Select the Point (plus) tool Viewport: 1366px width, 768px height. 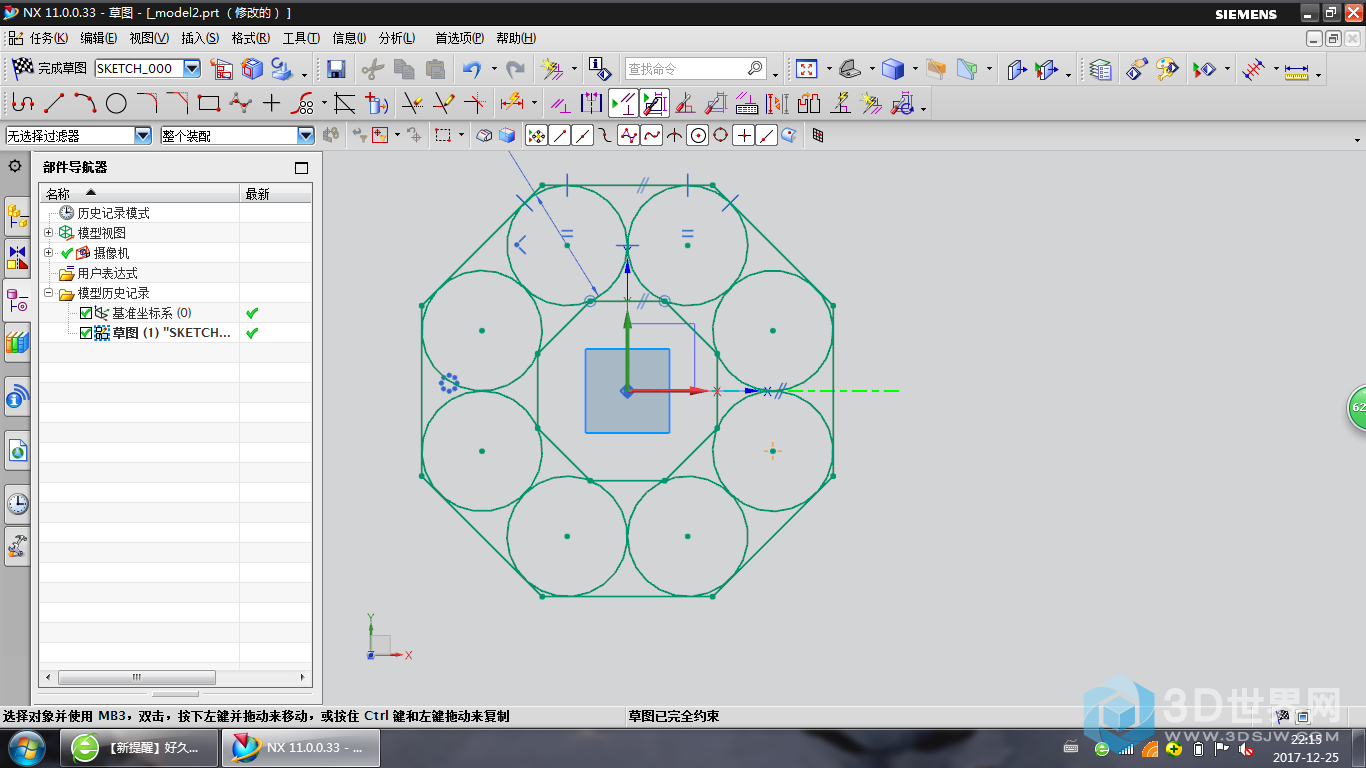point(271,103)
